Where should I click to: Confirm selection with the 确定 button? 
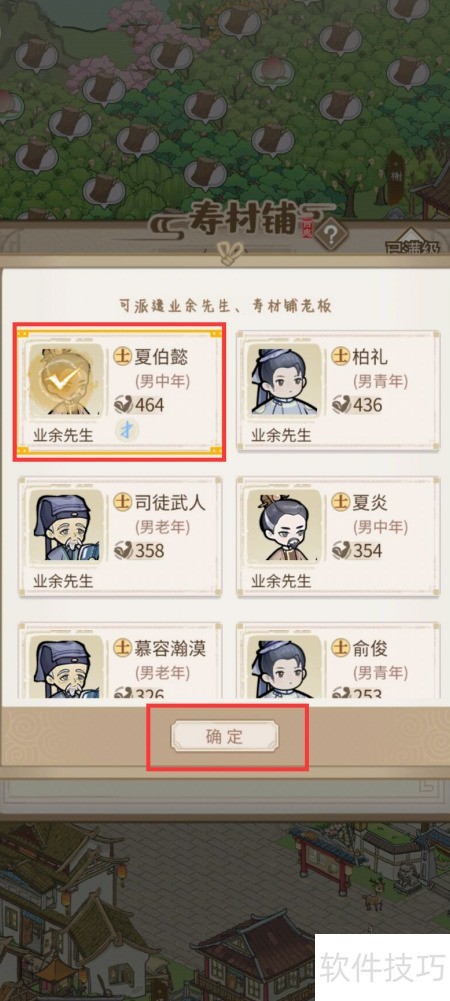pyautogui.click(x=225, y=736)
